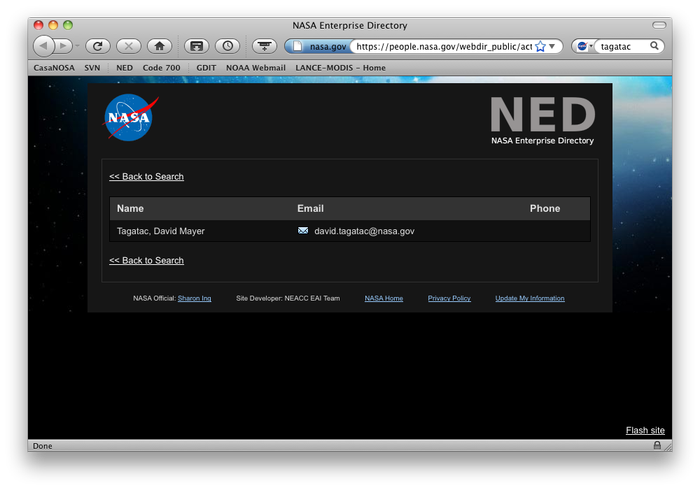The width and height of the screenshot is (700, 490).
Task: Click the downloads toolbar icon
Action: click(x=264, y=46)
